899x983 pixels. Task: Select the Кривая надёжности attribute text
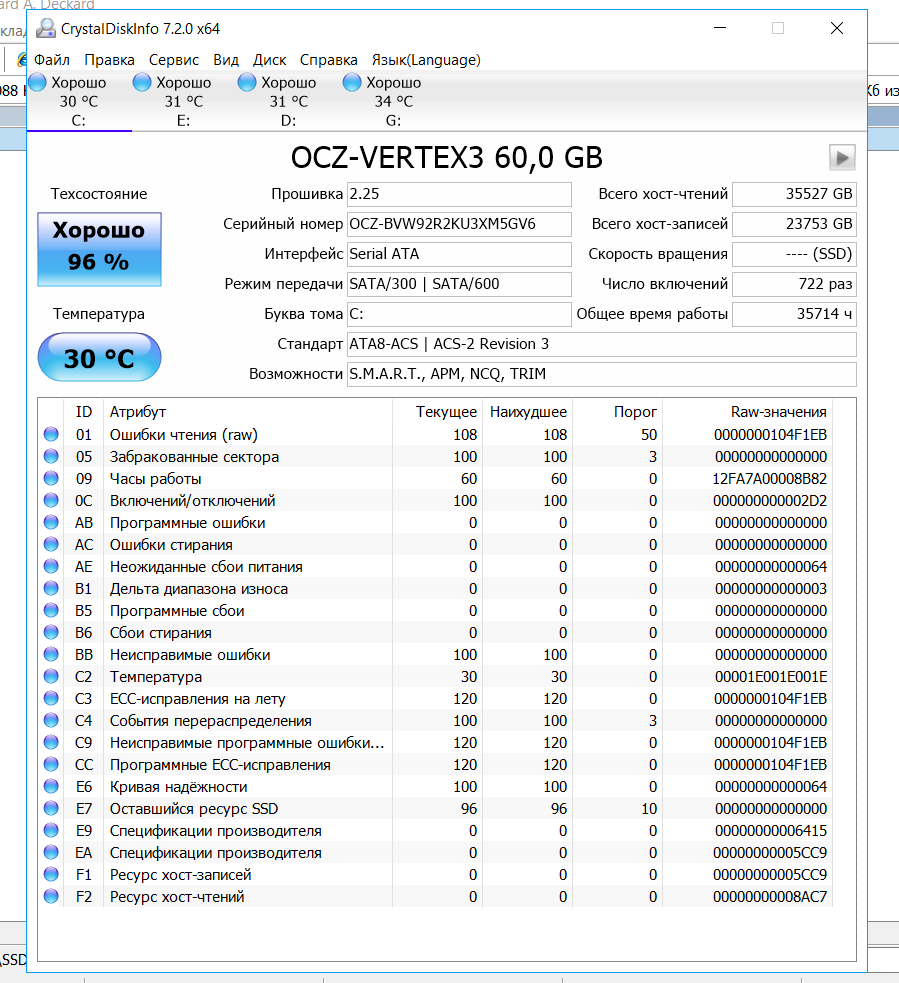pos(179,787)
